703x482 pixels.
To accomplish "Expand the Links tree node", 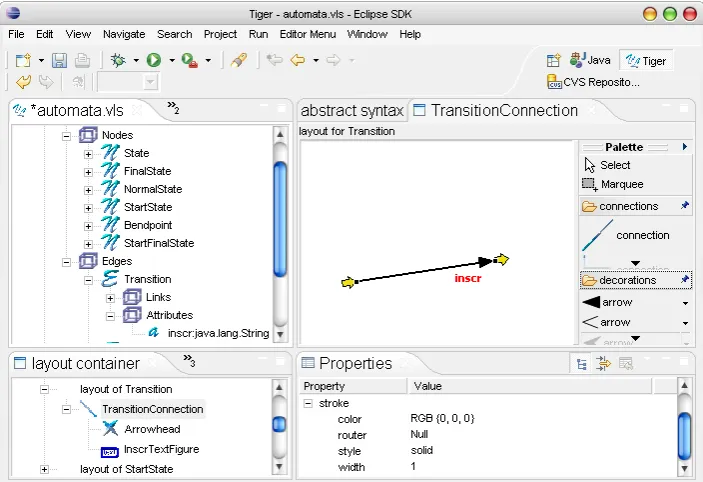I will [x=110, y=298].
